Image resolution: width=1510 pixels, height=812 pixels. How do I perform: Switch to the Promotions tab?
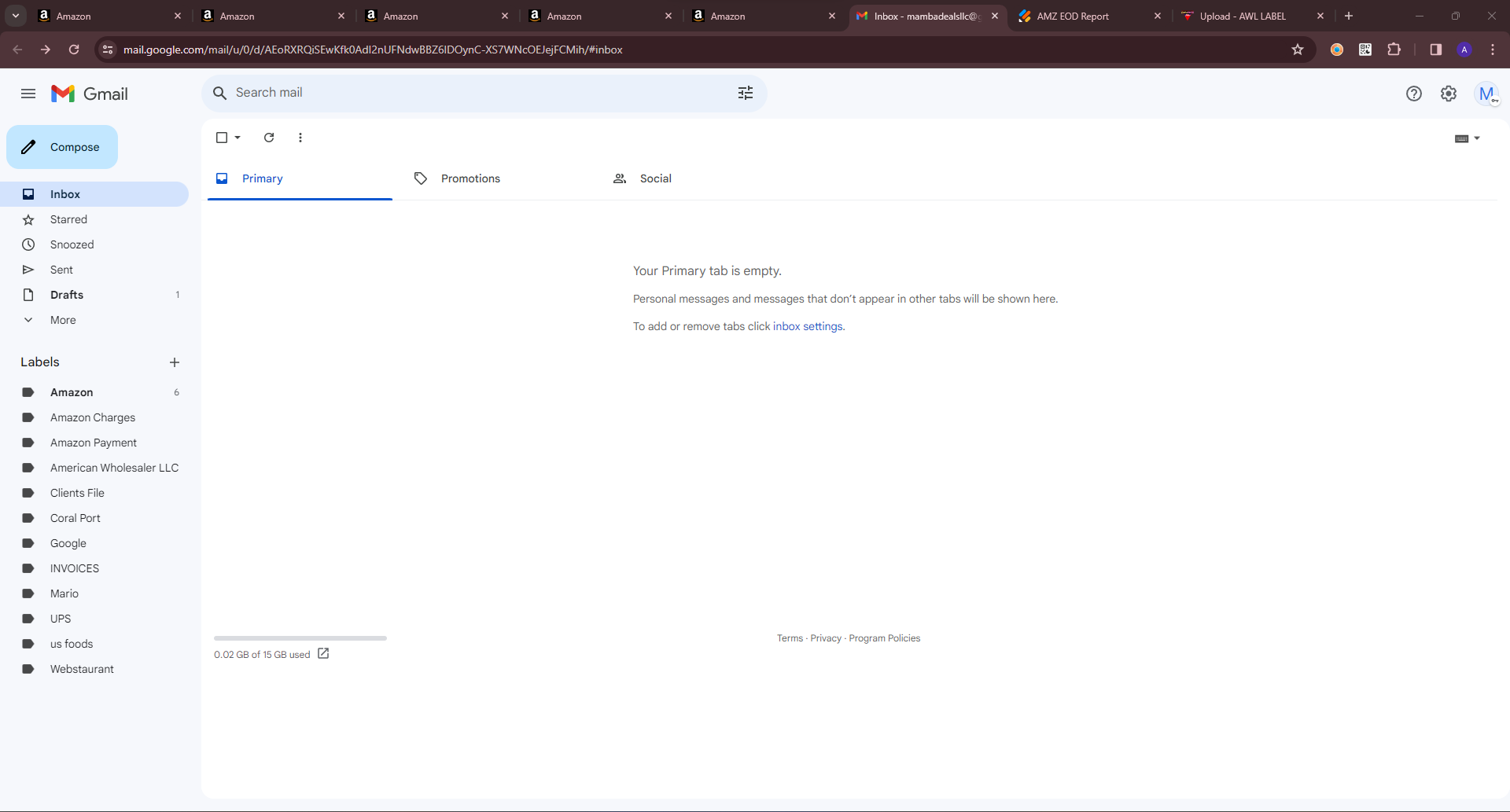(499, 178)
